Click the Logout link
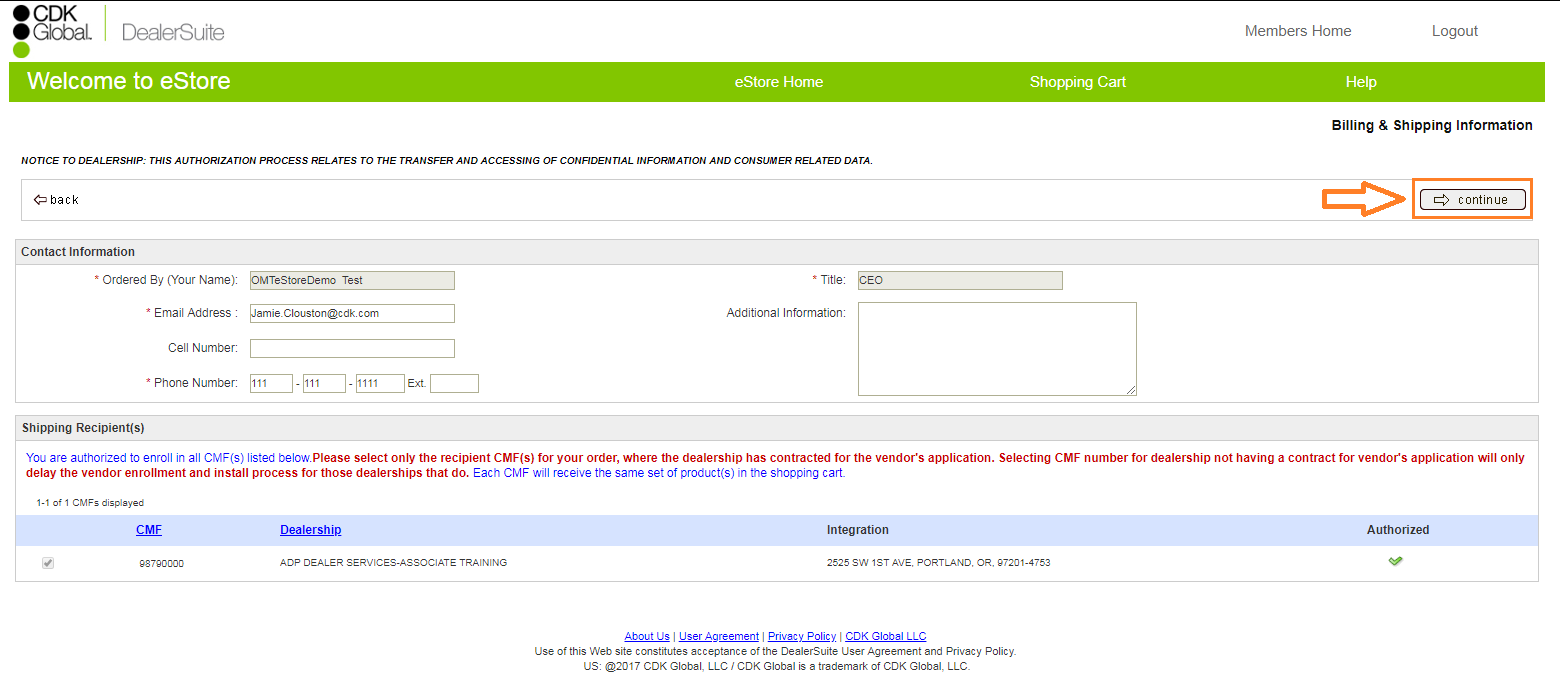This screenshot has height=687, width=1560. pyautogui.click(x=1454, y=31)
